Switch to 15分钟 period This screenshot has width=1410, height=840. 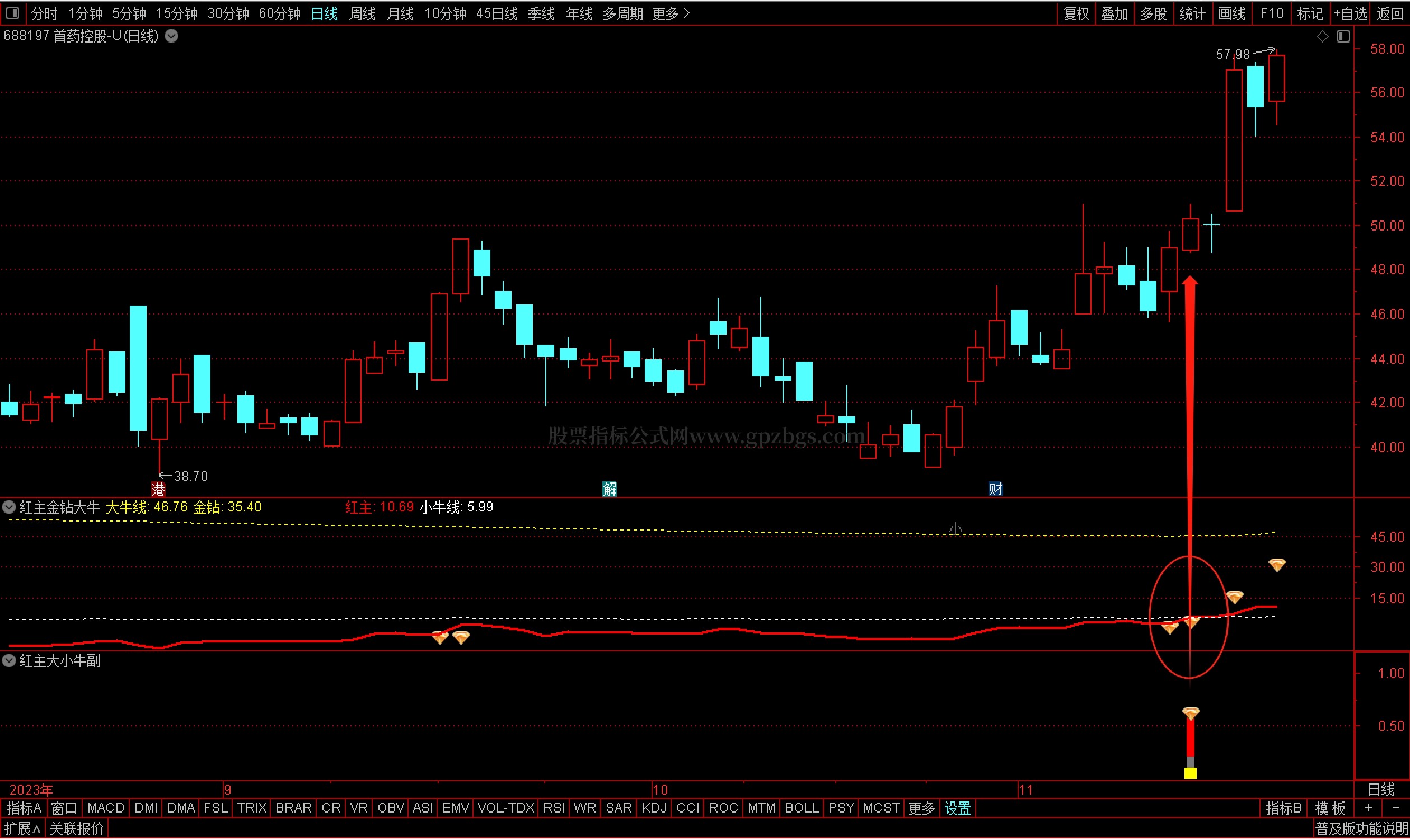[177, 13]
